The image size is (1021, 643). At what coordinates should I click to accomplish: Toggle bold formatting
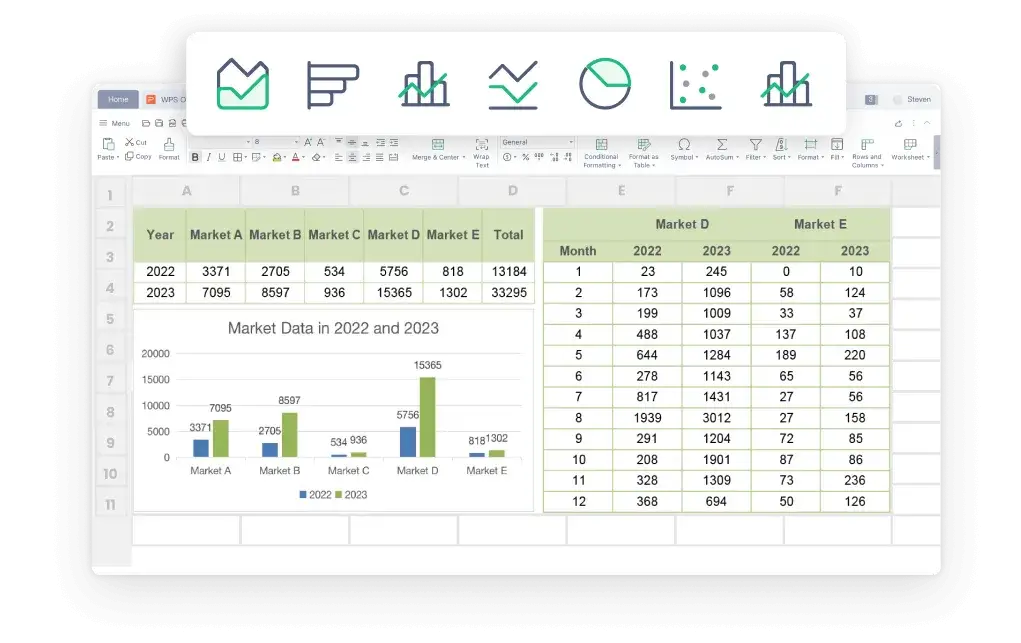tap(195, 157)
